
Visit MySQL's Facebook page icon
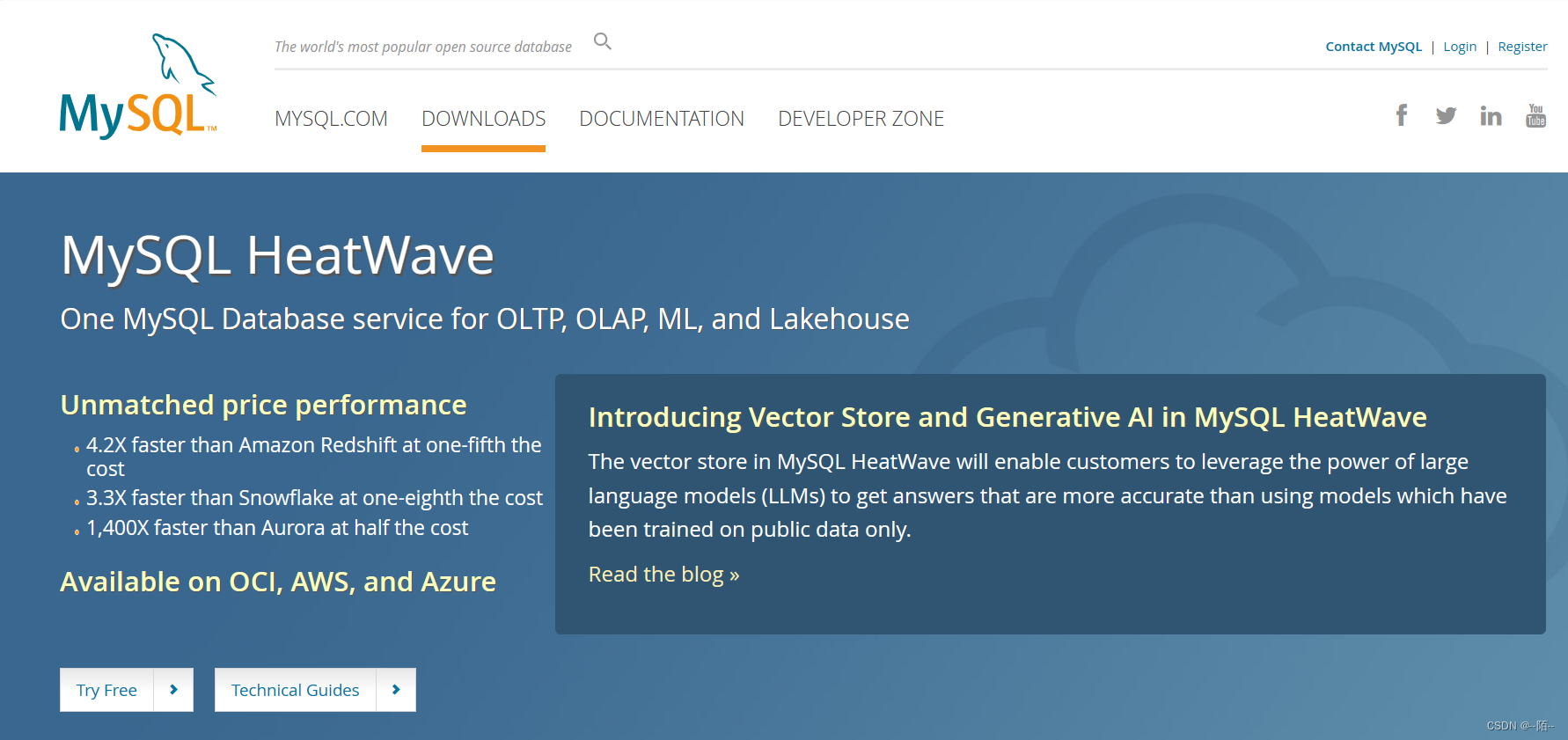coord(1402,115)
